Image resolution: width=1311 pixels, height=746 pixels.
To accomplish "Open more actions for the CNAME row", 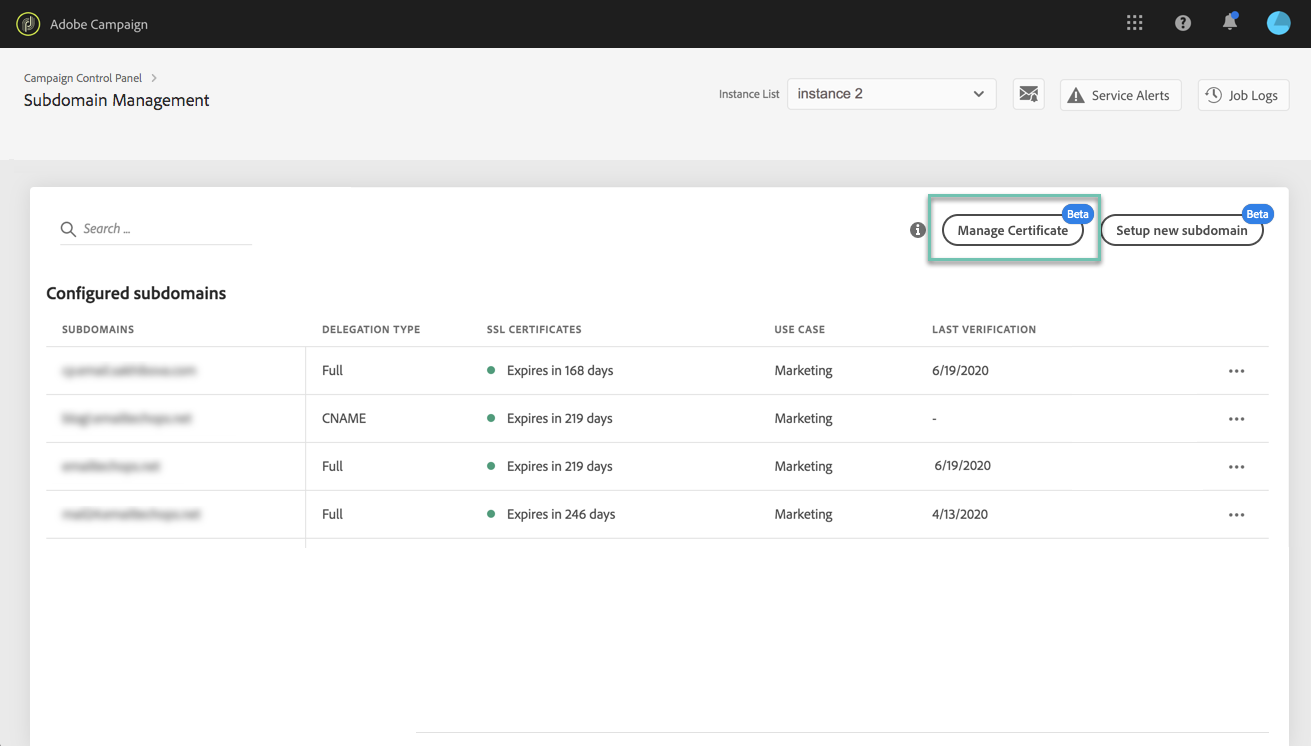I will click(1236, 419).
